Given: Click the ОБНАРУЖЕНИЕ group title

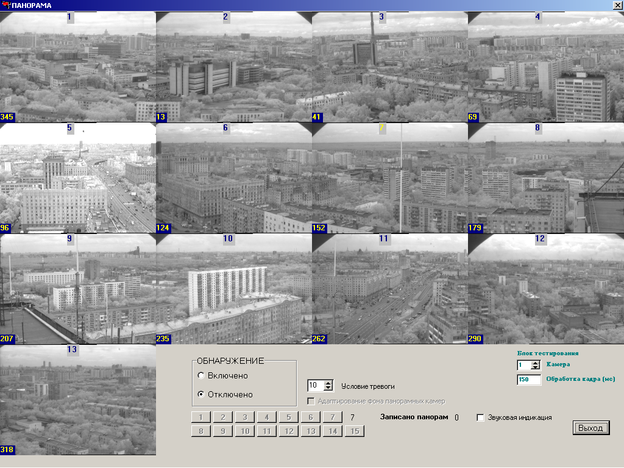Looking at the screenshot, I should coord(230,361).
